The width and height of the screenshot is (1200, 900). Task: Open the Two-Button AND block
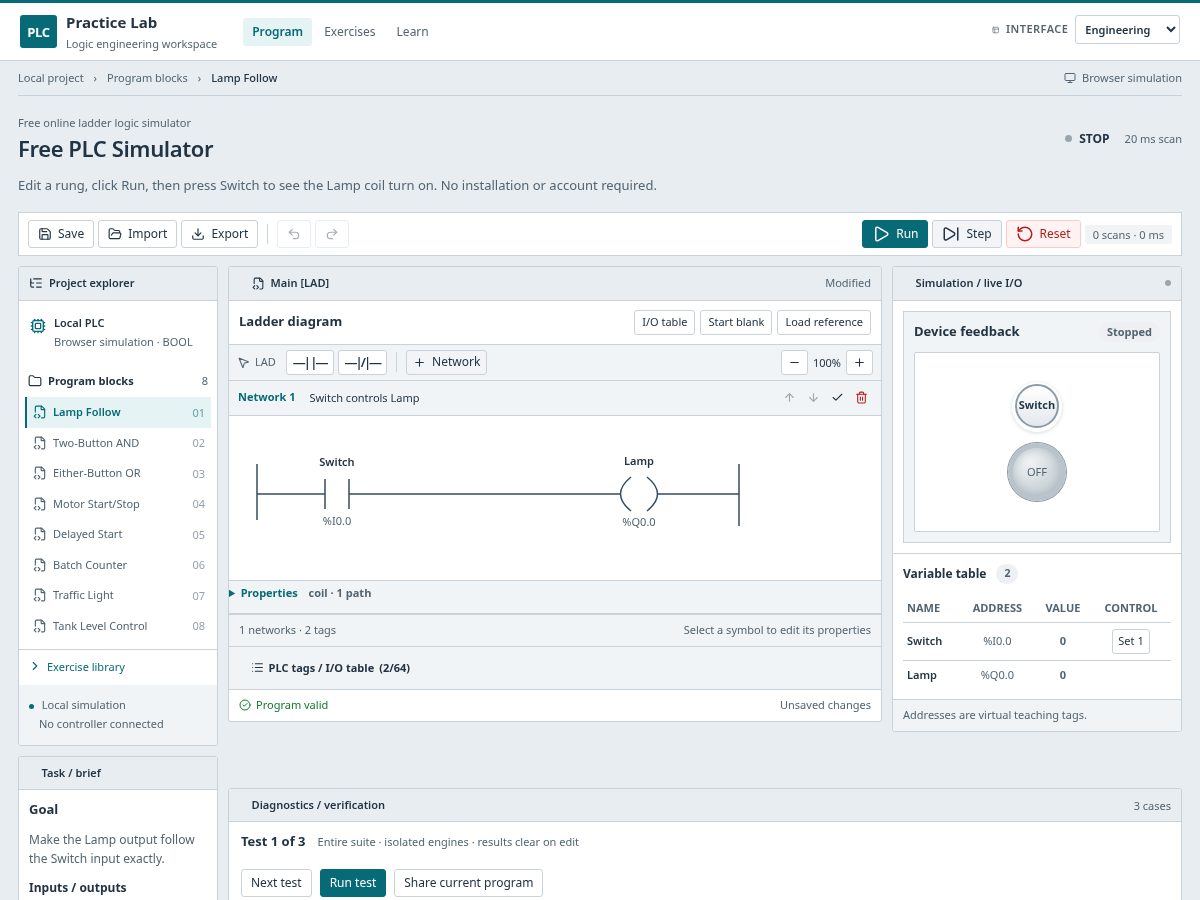(x=118, y=443)
